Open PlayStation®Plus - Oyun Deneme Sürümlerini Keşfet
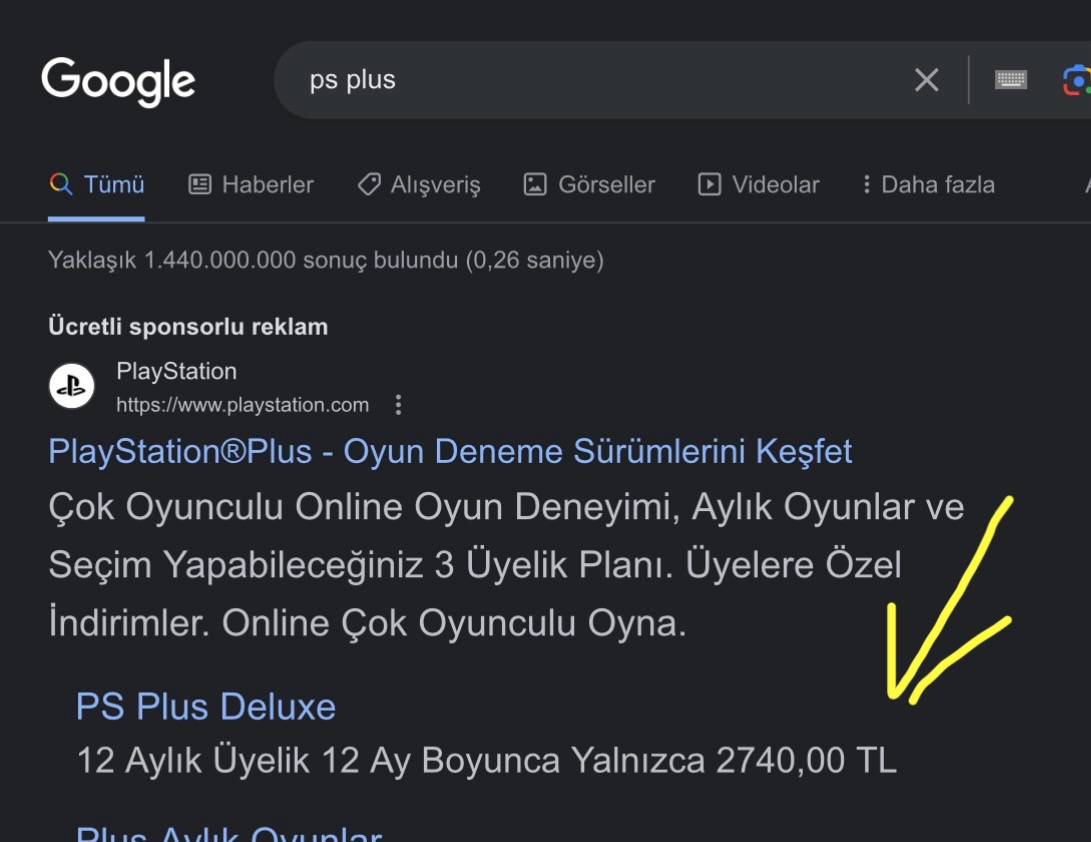1091x842 pixels. point(450,452)
